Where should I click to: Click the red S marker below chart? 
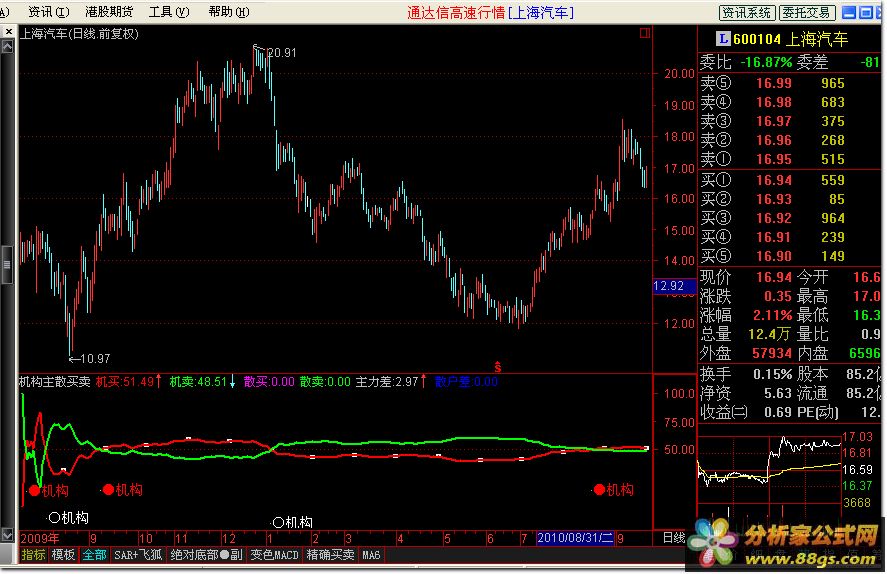click(498, 367)
